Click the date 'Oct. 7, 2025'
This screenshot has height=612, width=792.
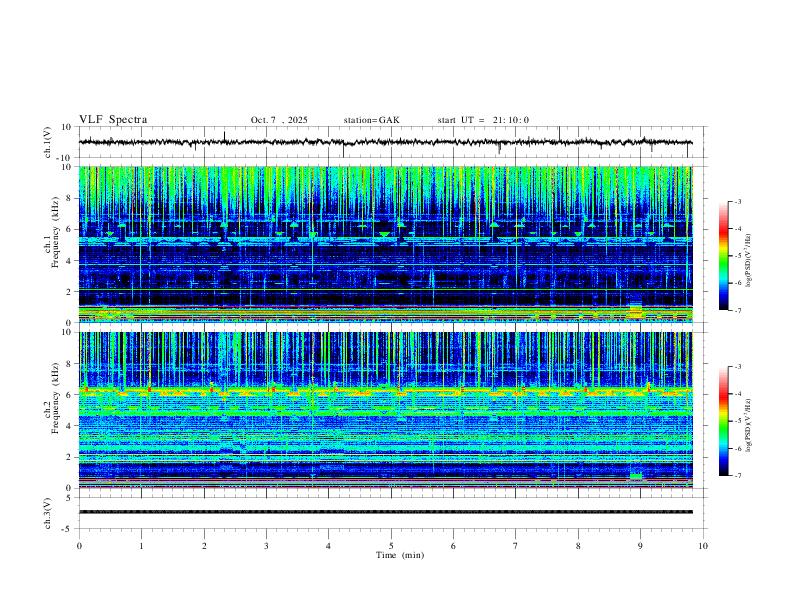pyautogui.click(x=279, y=120)
